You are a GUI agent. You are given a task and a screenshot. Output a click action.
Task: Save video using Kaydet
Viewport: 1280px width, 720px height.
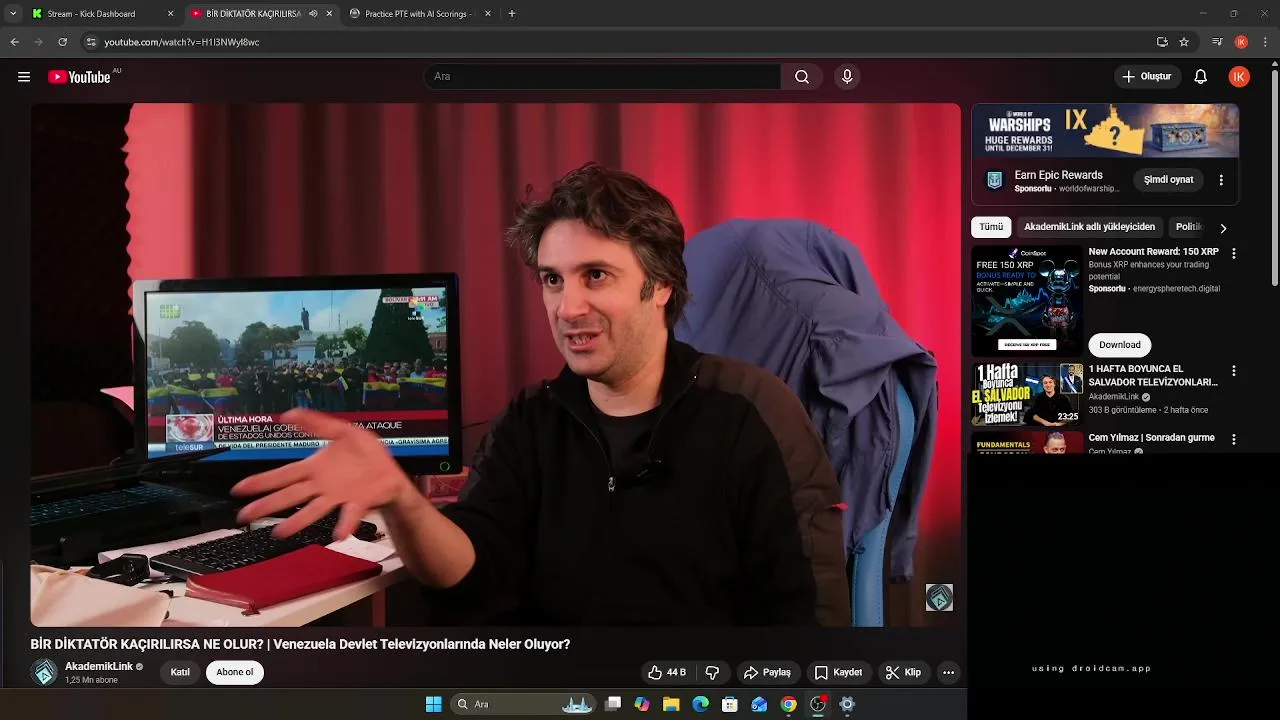838,673
